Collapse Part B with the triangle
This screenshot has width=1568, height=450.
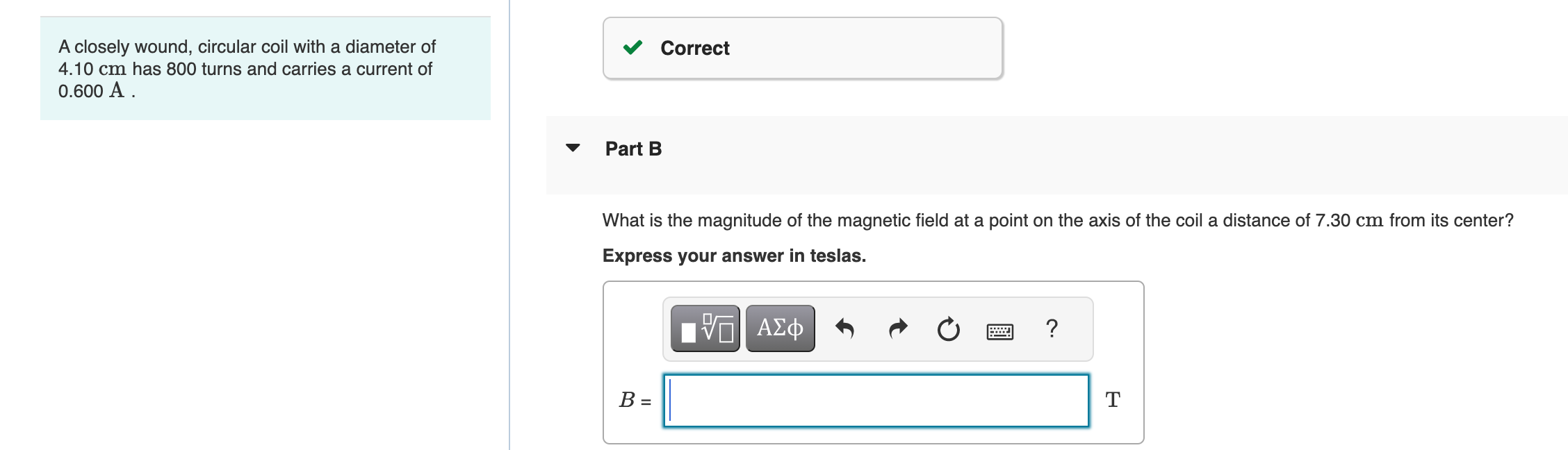(x=573, y=148)
